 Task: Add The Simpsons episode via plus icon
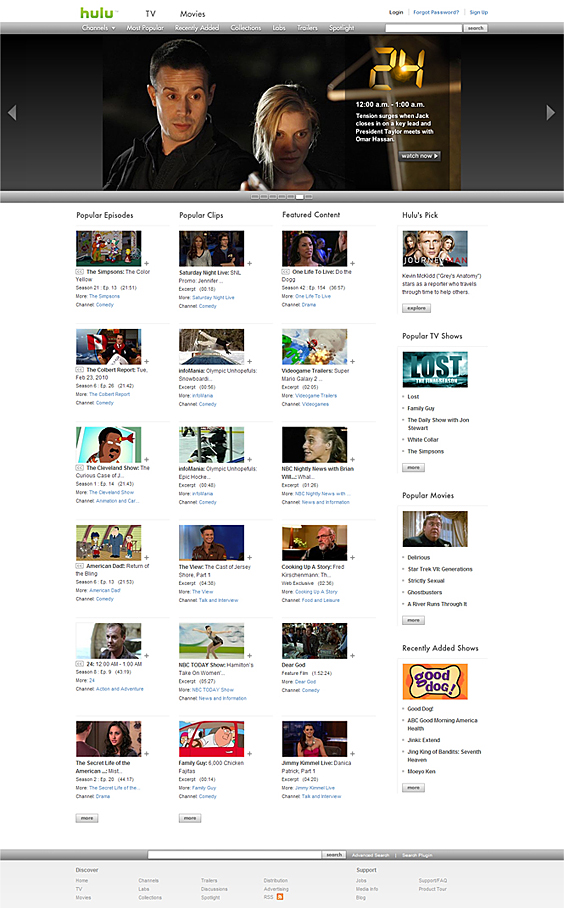coord(147,263)
